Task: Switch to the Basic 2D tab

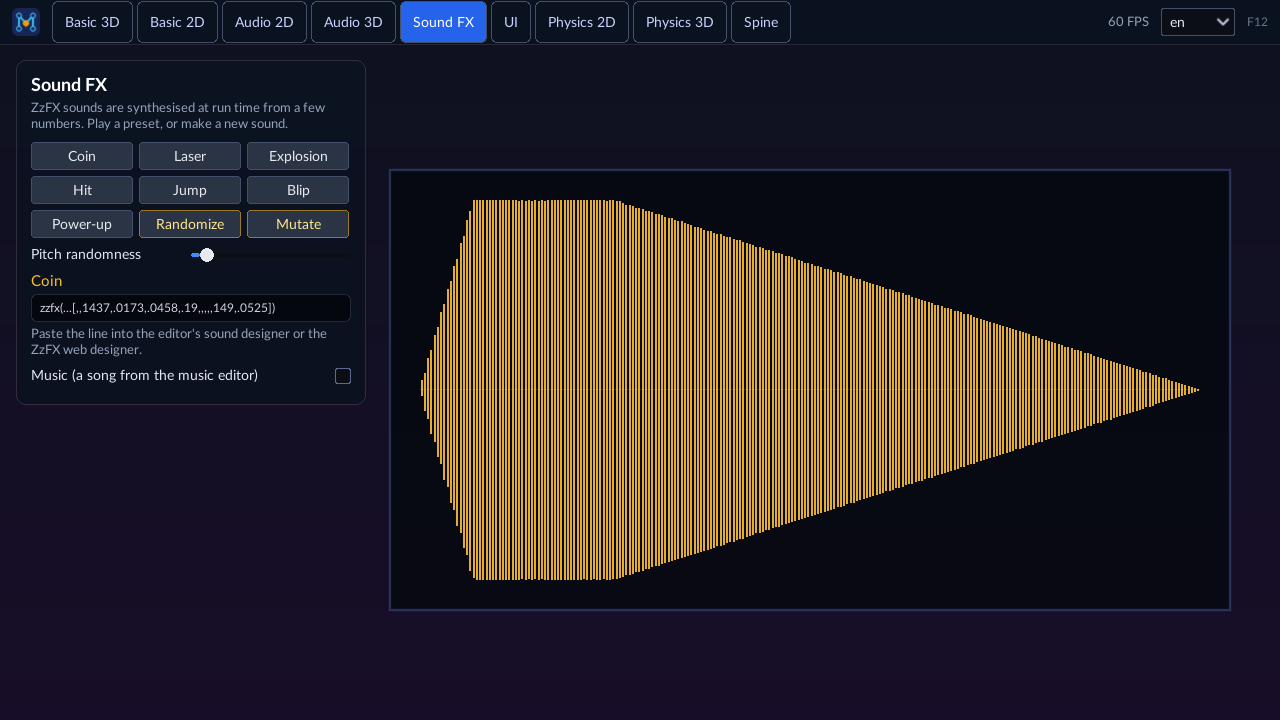Action: (177, 22)
